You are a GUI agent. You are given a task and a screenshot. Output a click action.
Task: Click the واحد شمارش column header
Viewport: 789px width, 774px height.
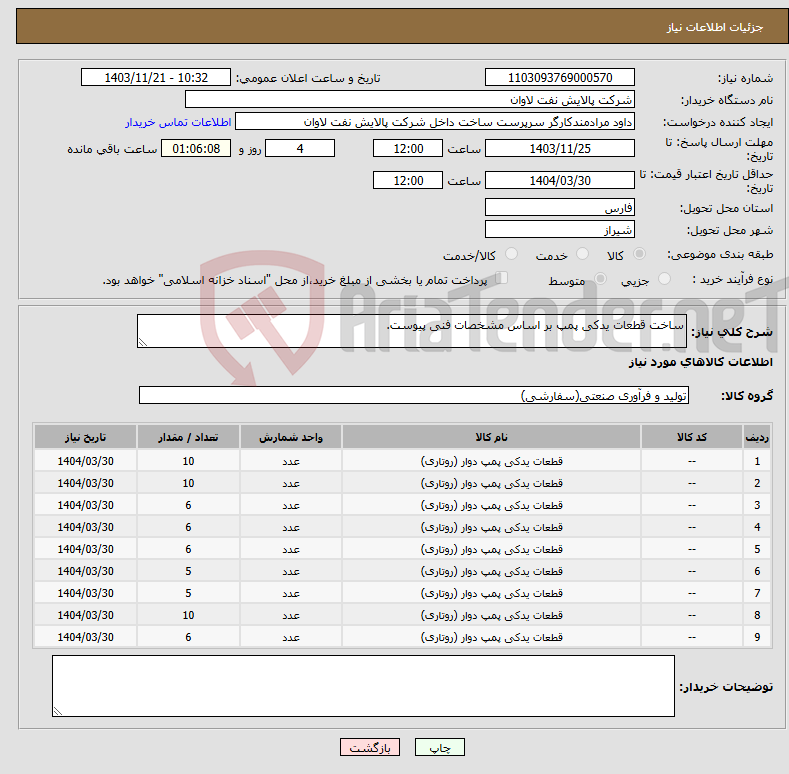pos(291,437)
